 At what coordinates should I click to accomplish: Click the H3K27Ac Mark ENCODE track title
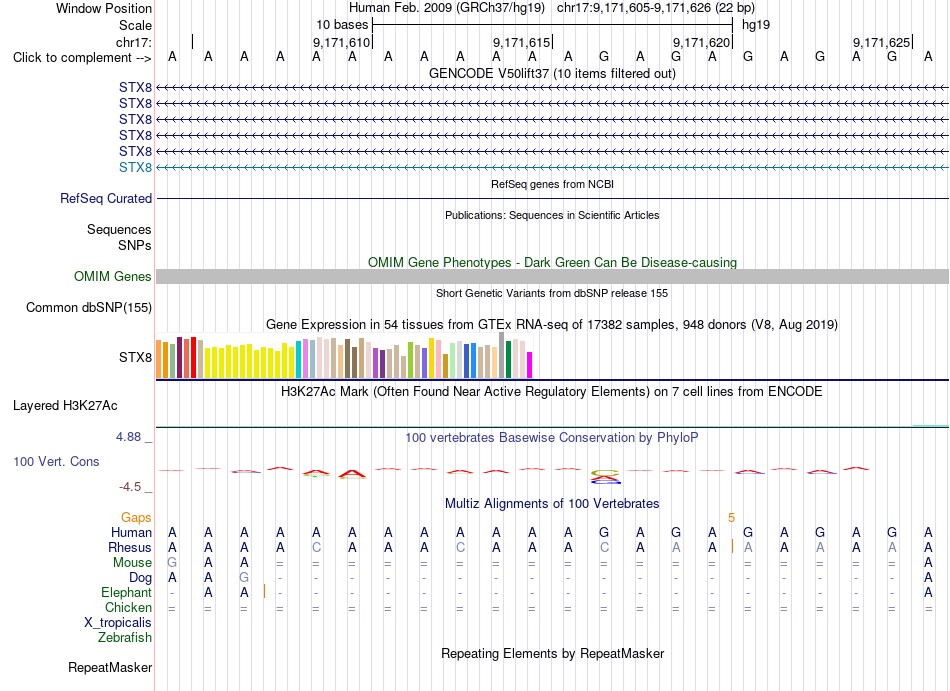coord(552,392)
